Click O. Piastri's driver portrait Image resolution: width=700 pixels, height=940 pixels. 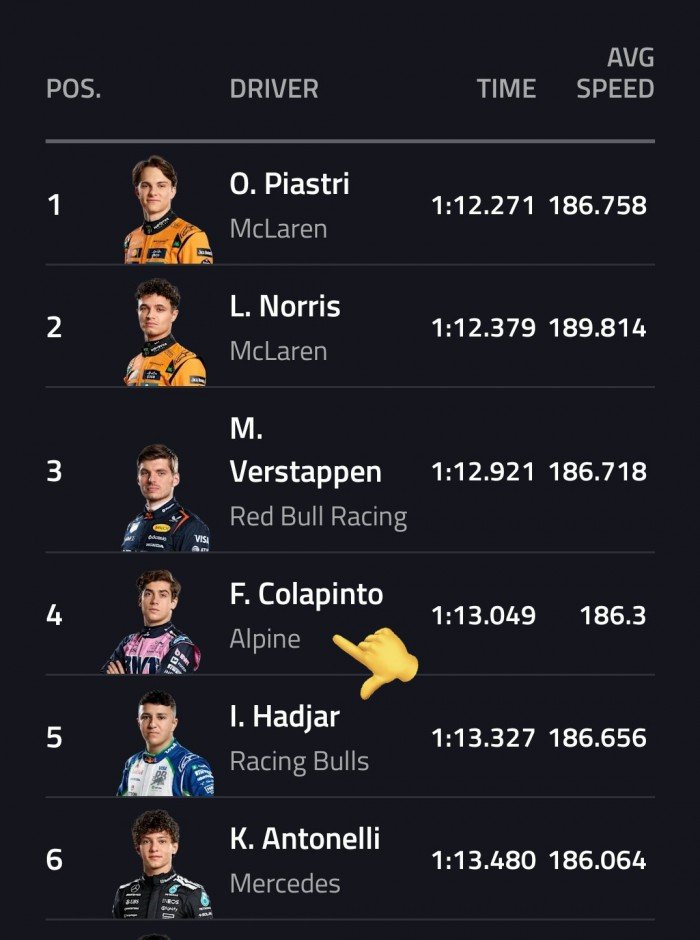click(166, 210)
